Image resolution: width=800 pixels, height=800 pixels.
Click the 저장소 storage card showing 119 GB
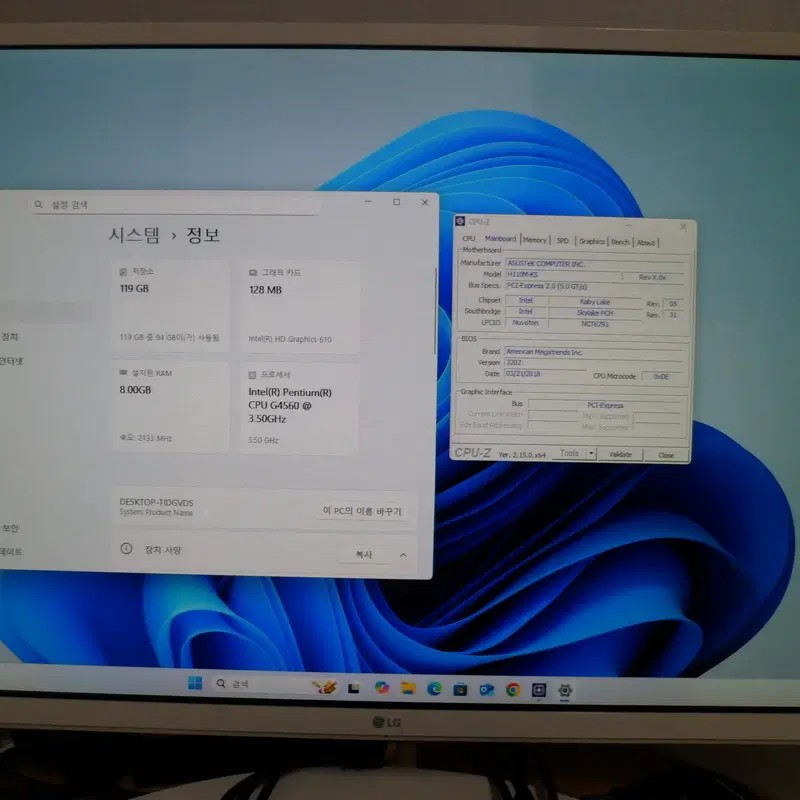[170, 306]
